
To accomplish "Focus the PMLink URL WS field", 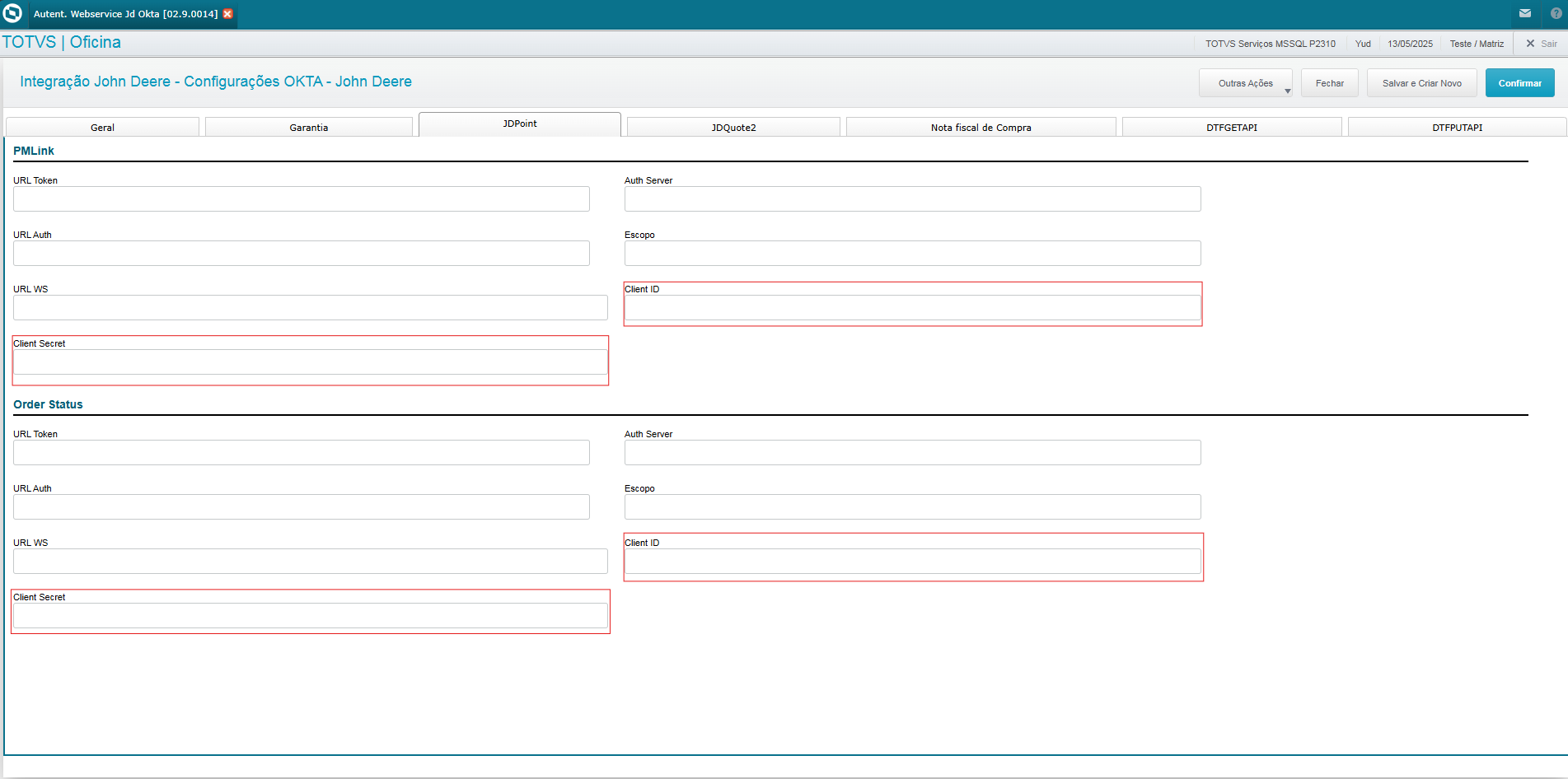I will pos(311,308).
